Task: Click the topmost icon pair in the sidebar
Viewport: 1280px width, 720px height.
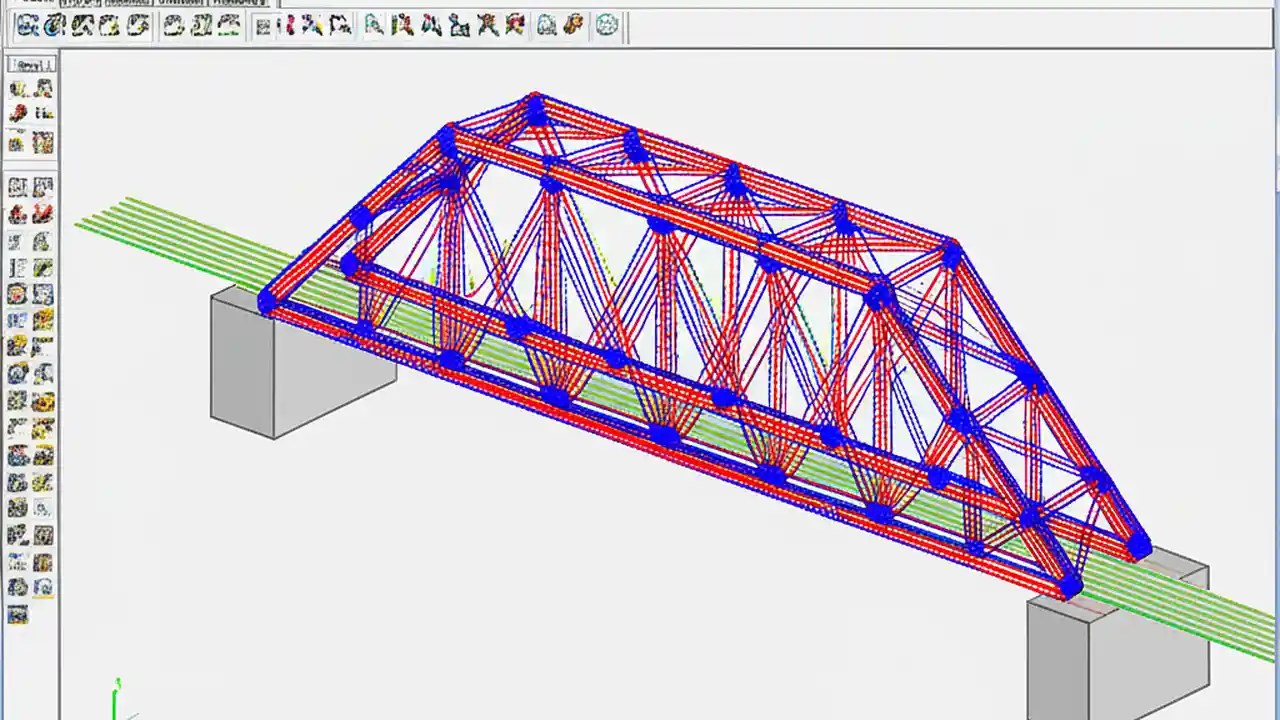Action: (x=30, y=88)
